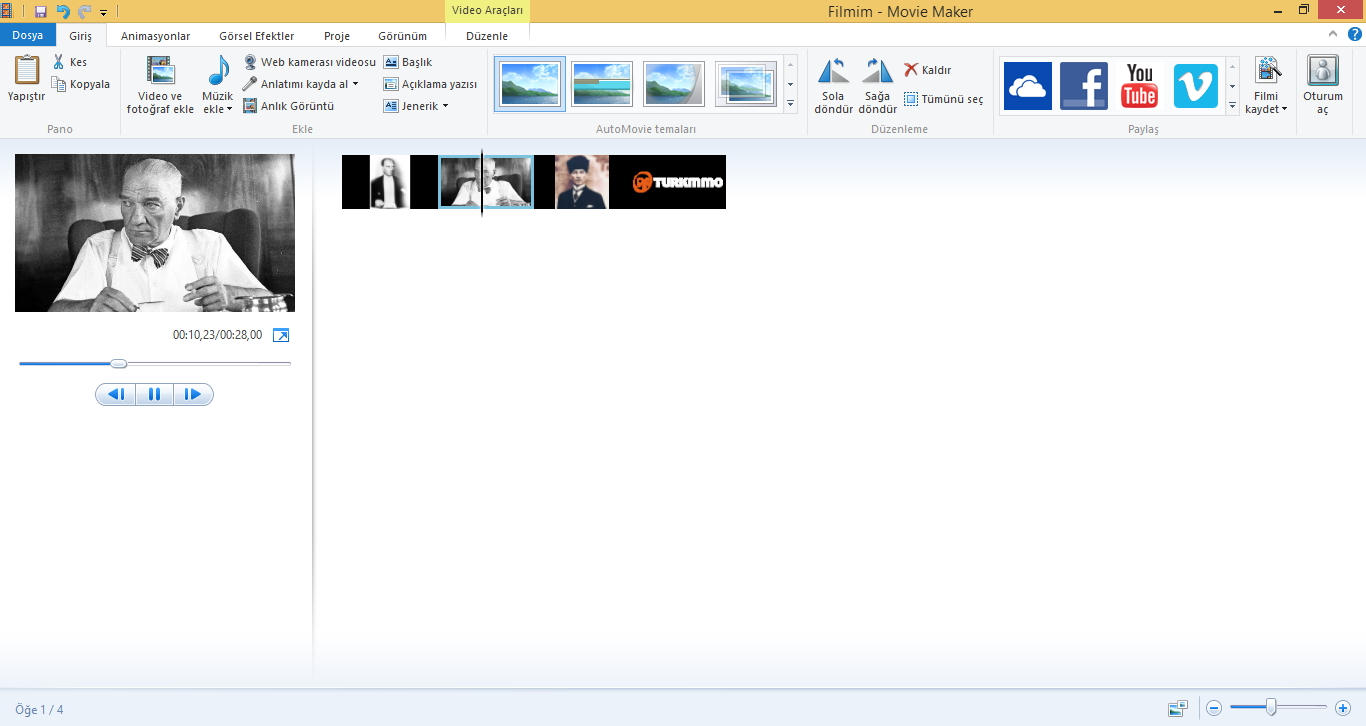
Task: Apply the first AutoMovie theme thumbnail
Action: [x=530, y=84]
